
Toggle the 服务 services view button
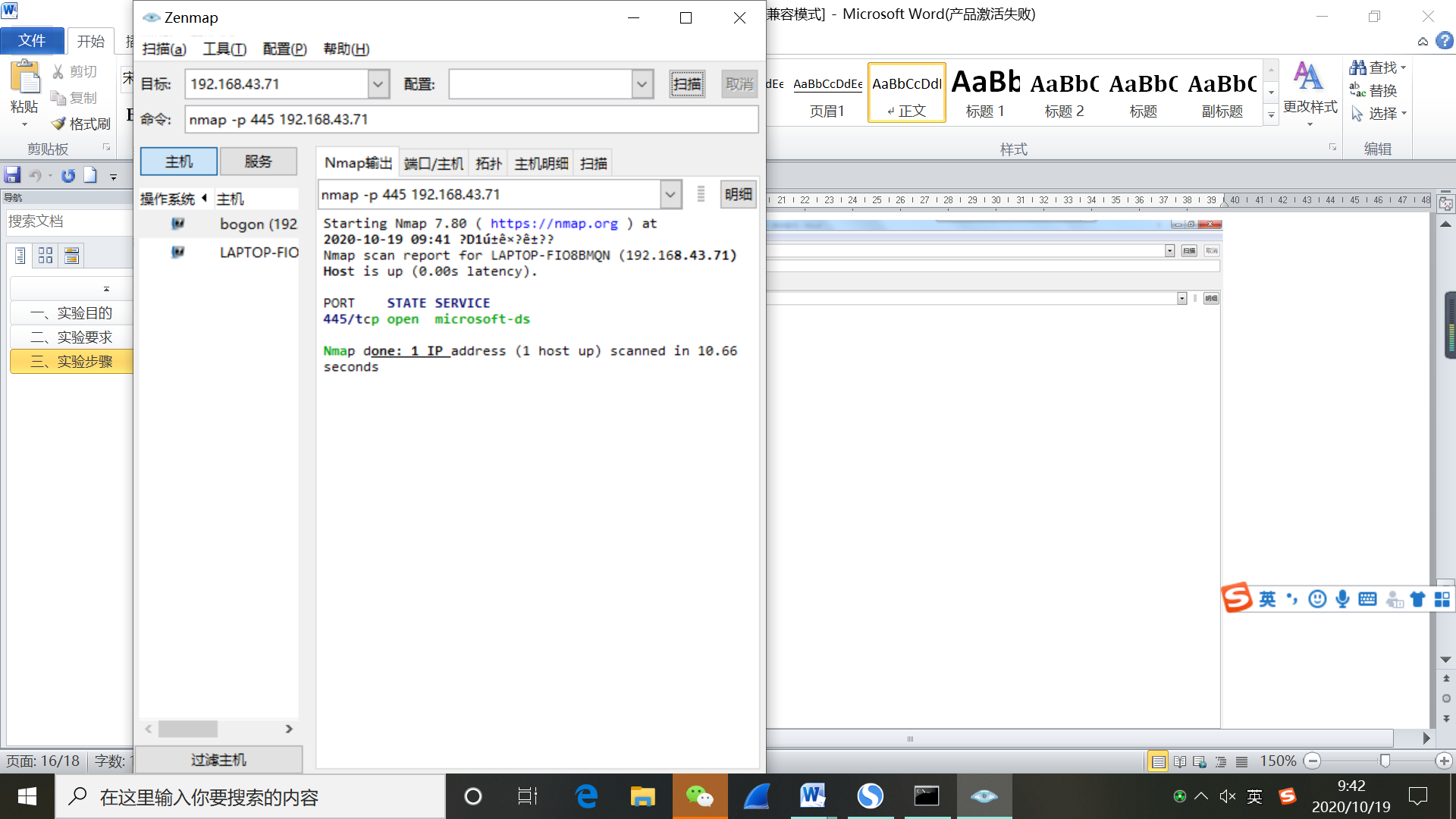[258, 162]
